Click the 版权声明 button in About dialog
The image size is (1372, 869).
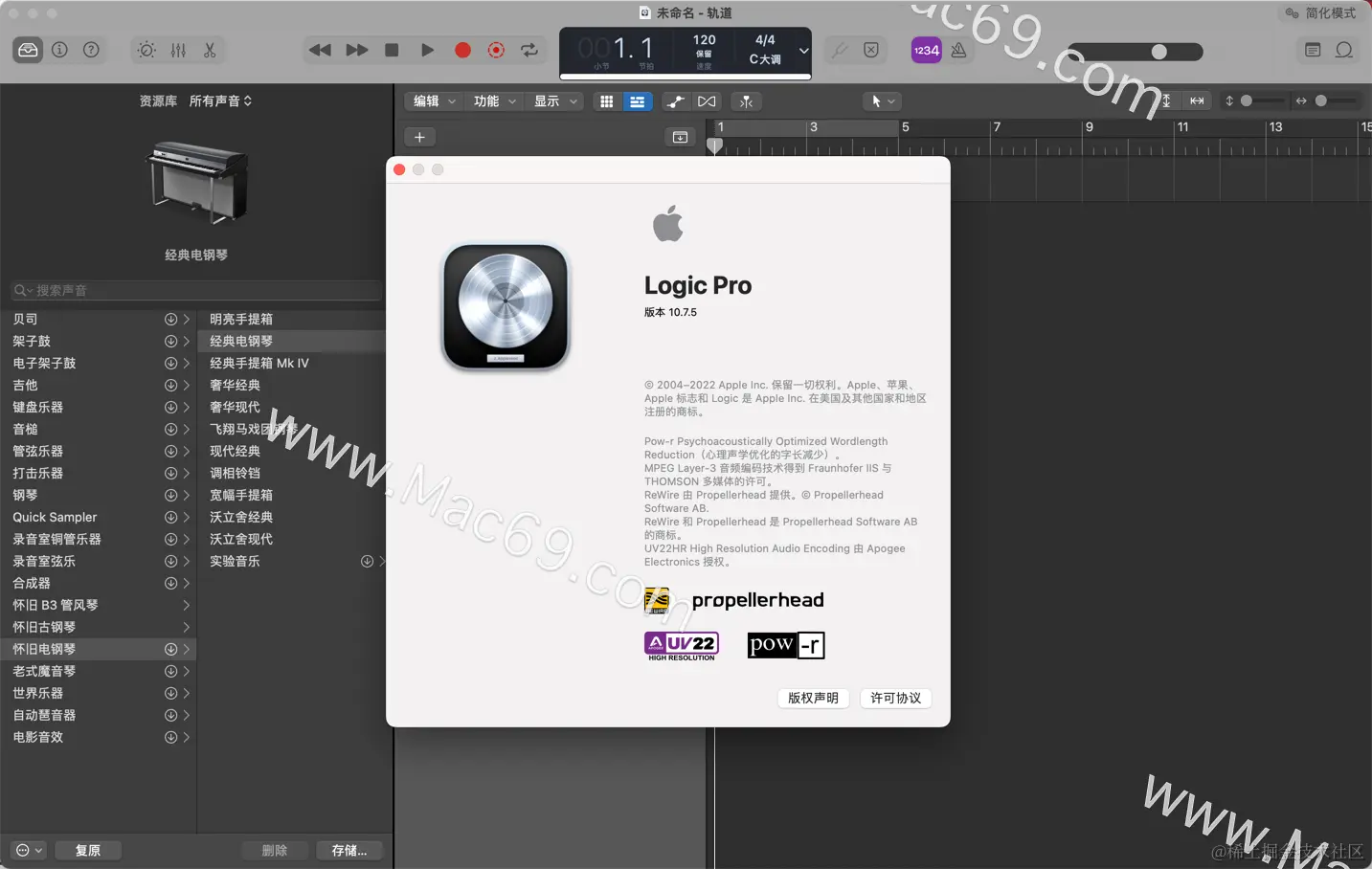point(813,698)
